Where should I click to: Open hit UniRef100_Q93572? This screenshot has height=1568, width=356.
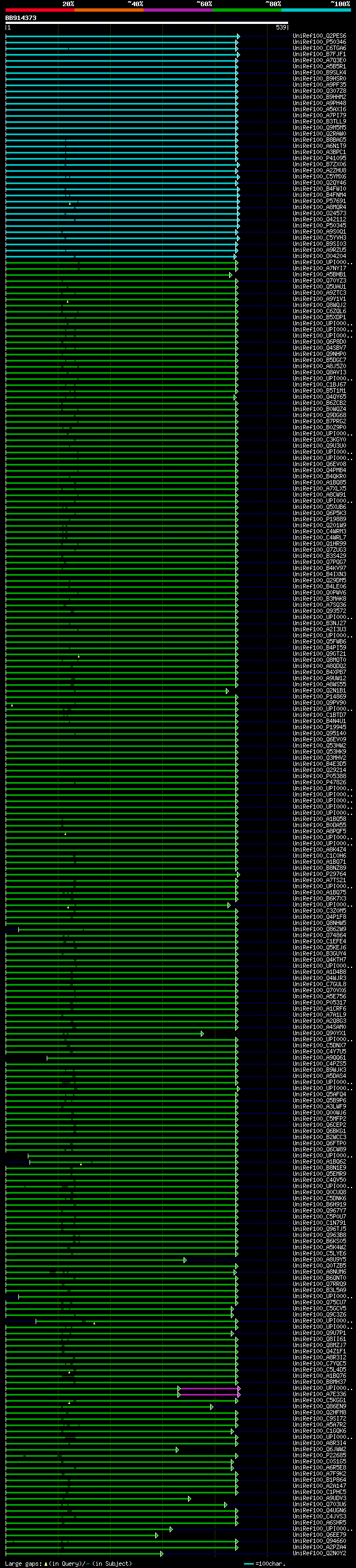tap(319, 611)
